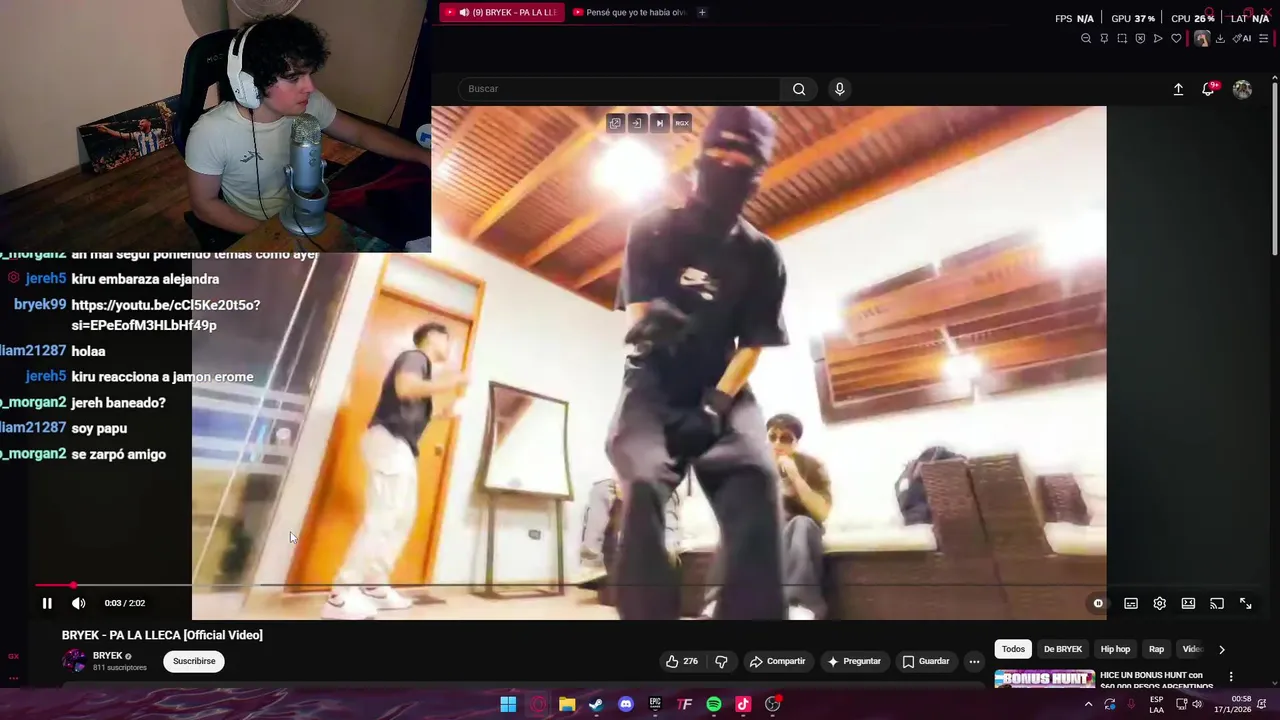This screenshot has width=1280, height=720.
Task: Toggle subtitles in the video player
Action: (1131, 603)
